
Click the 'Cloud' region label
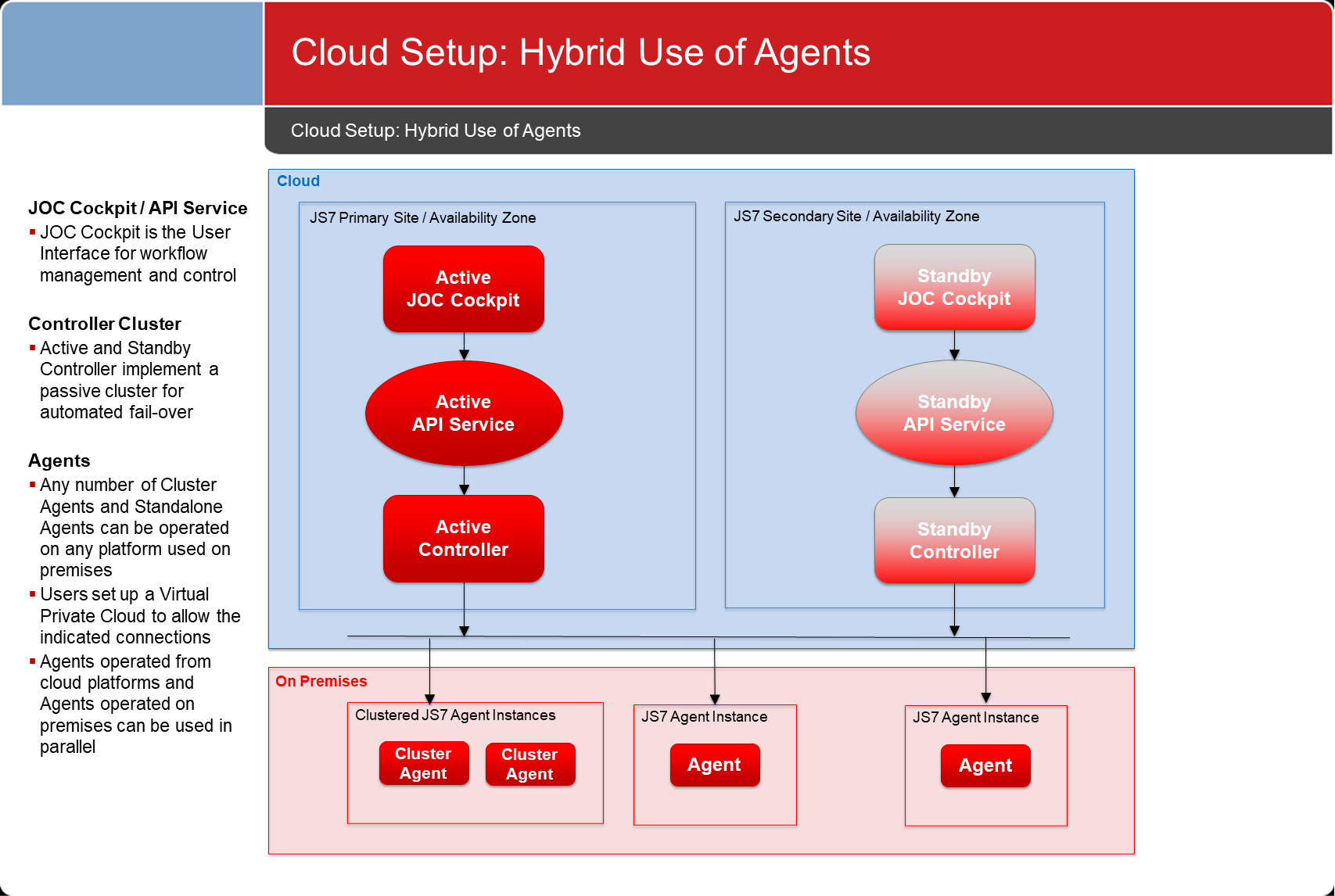pyautogui.click(x=298, y=181)
